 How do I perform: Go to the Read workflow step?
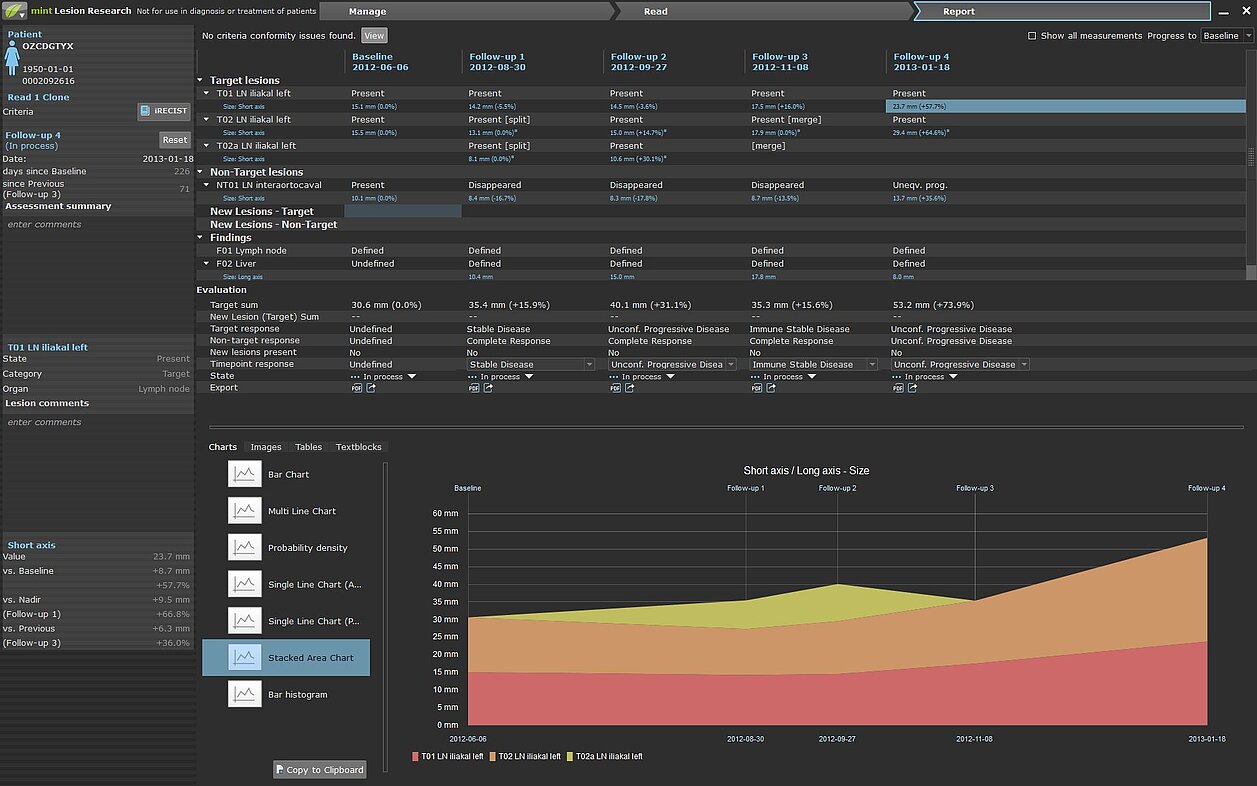click(656, 11)
